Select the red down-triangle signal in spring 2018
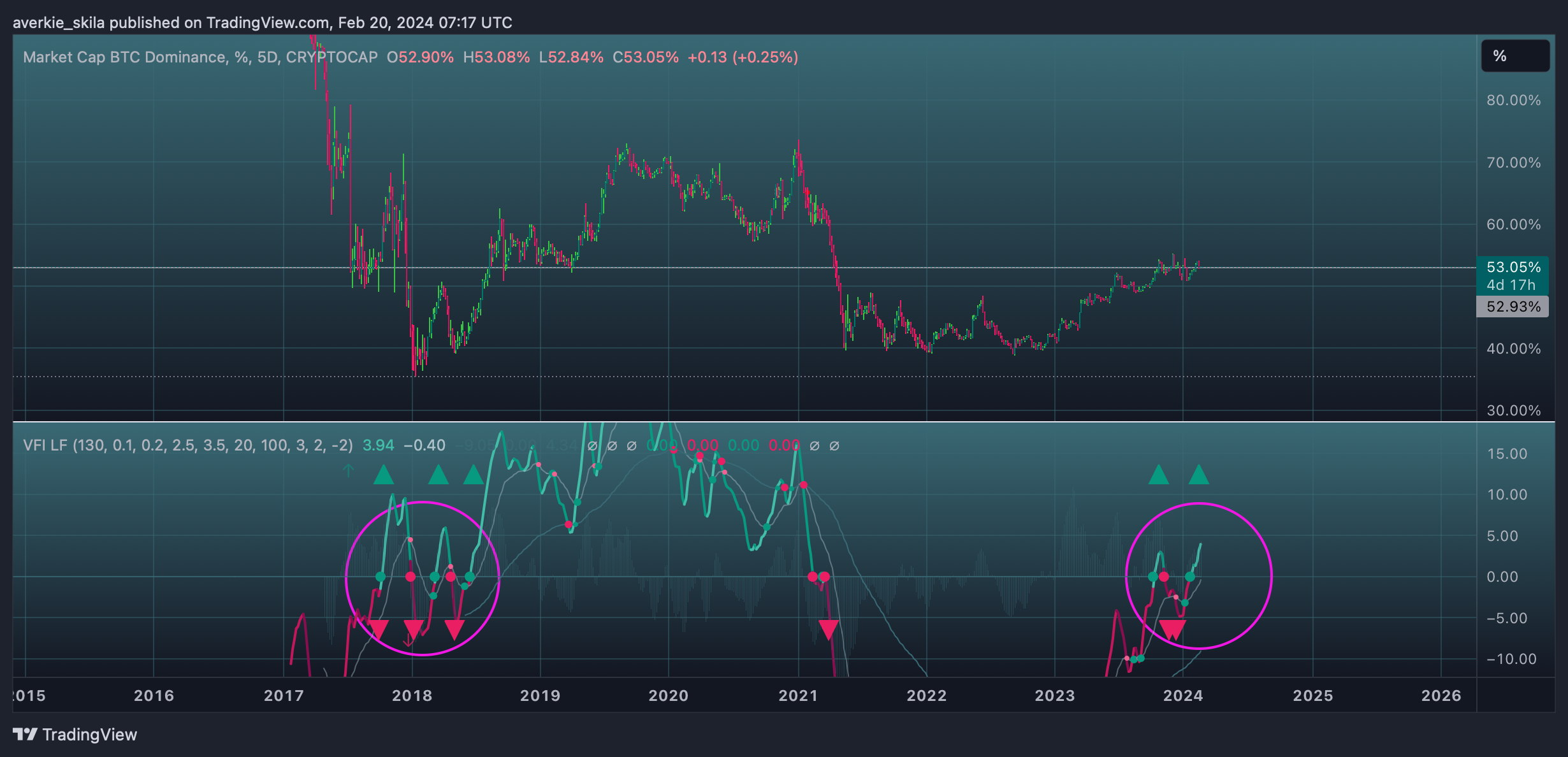Image resolution: width=1568 pixels, height=757 pixels. 454,630
